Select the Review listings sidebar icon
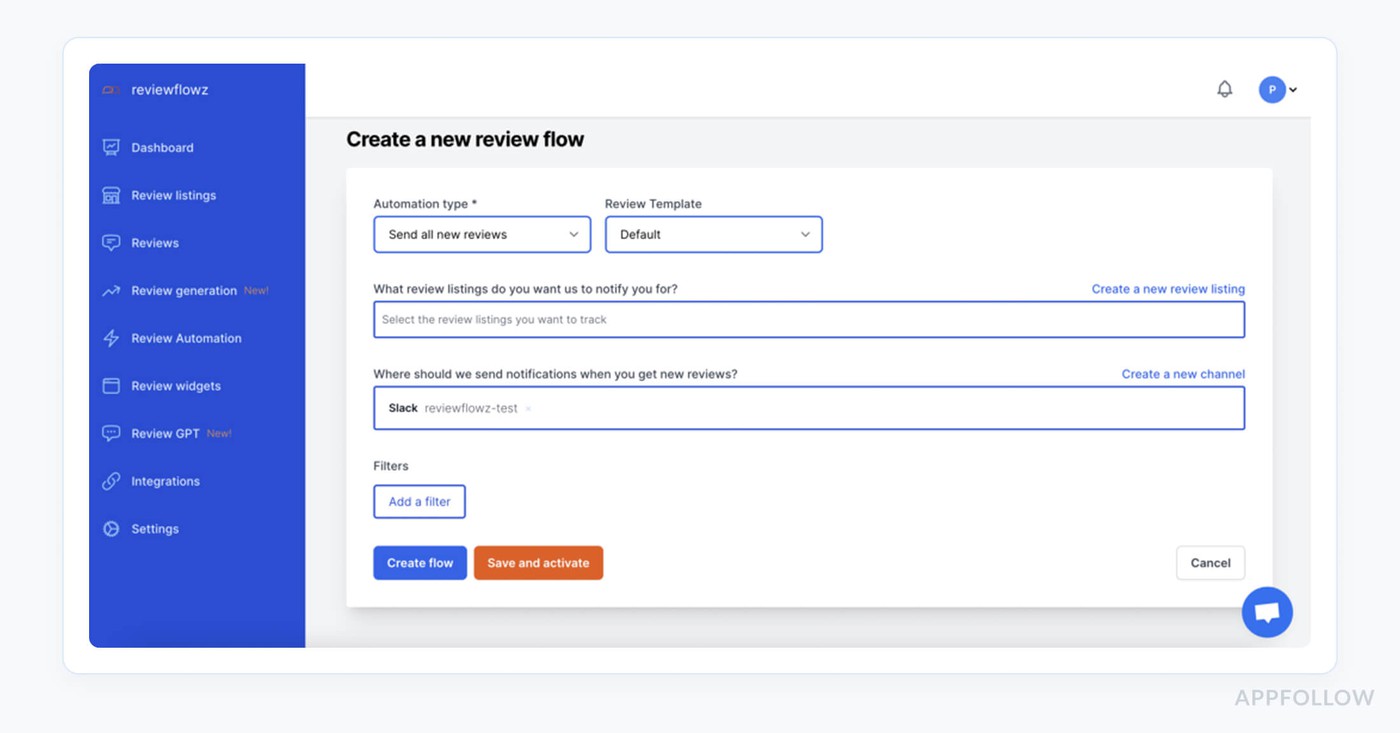1400x733 pixels. pyautogui.click(x=112, y=195)
